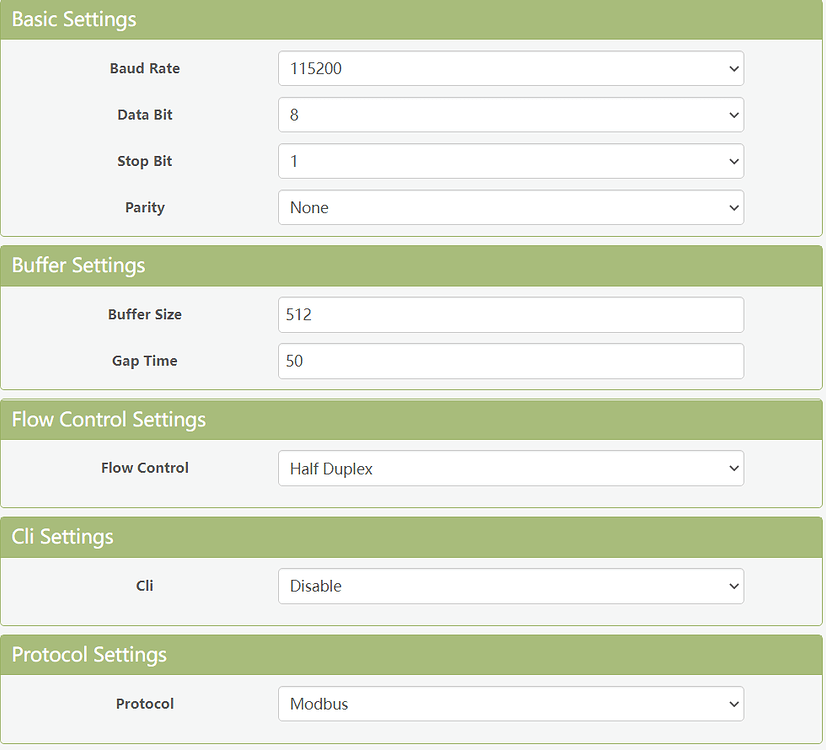Click the chevron on the Parity selector
The image size is (826, 750).
pos(734,207)
